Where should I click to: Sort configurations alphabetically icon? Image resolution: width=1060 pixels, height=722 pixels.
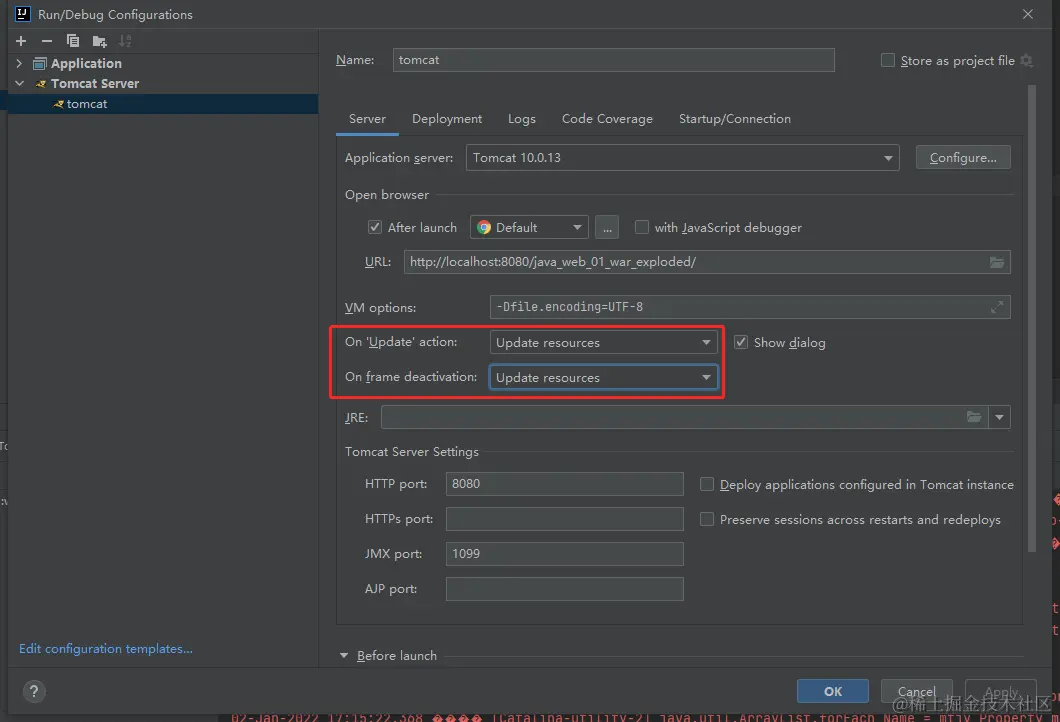[125, 41]
